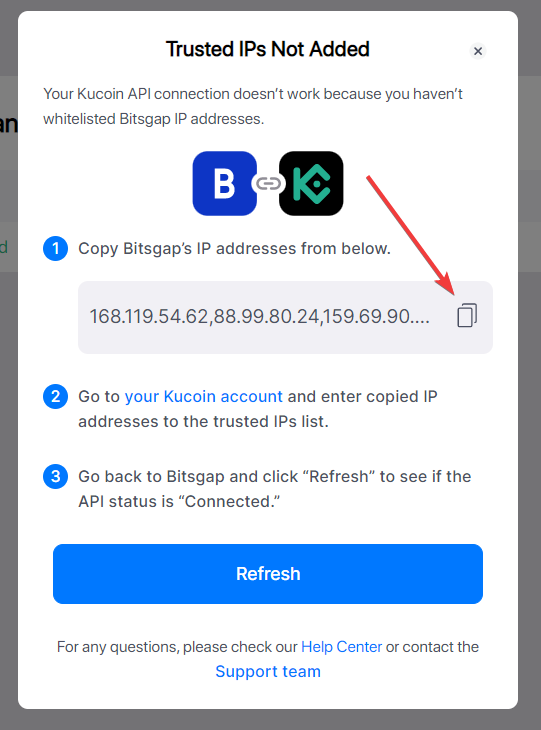
Task: Click the step 3 number badge
Action: pyautogui.click(x=55, y=476)
